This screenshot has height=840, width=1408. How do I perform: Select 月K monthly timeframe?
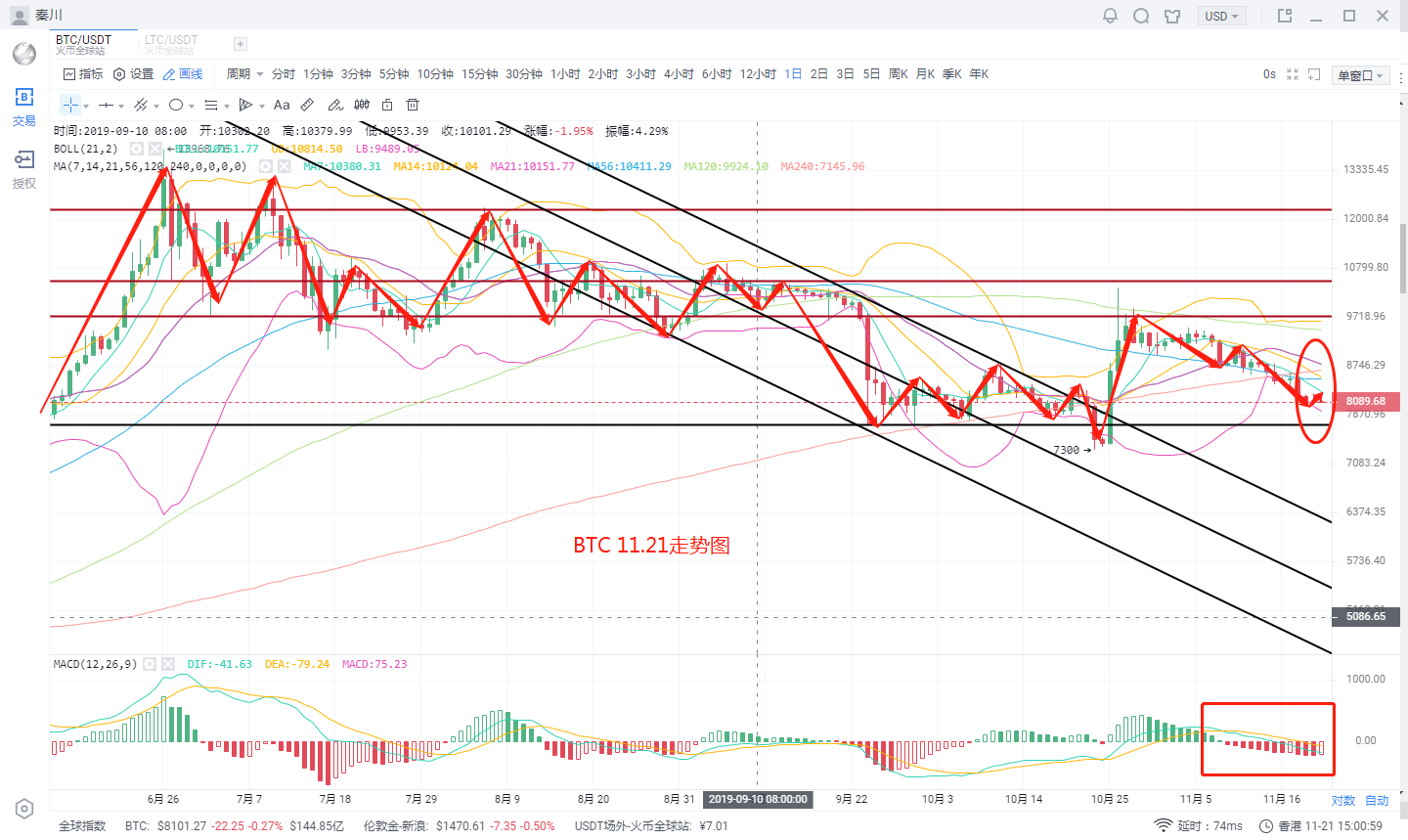coord(925,74)
